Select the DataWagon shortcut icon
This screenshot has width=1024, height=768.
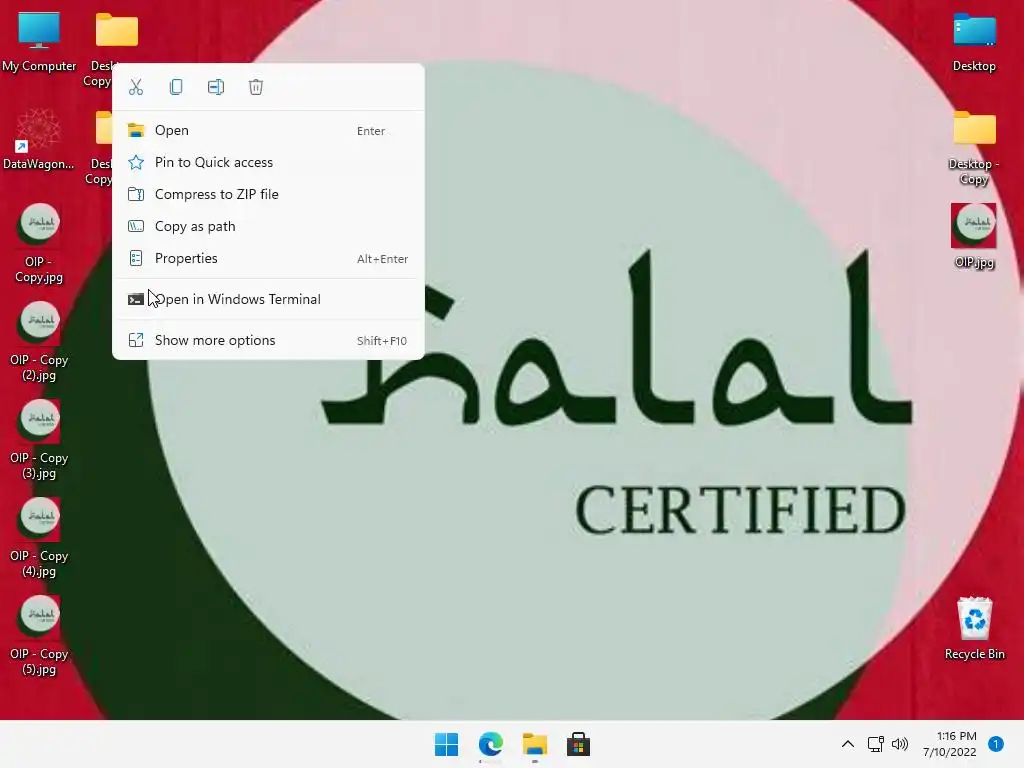click(39, 140)
